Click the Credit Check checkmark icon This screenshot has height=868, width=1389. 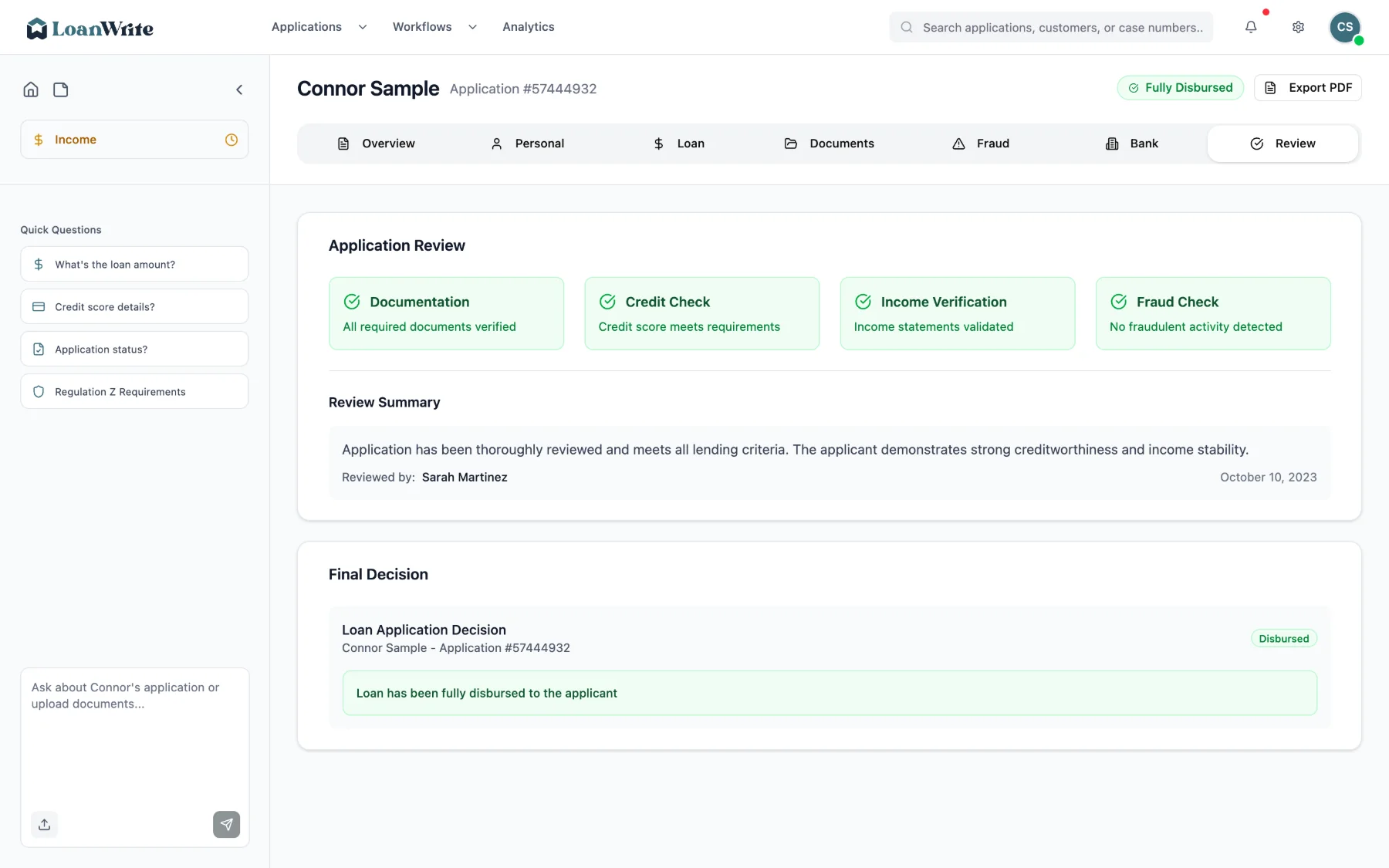(607, 302)
